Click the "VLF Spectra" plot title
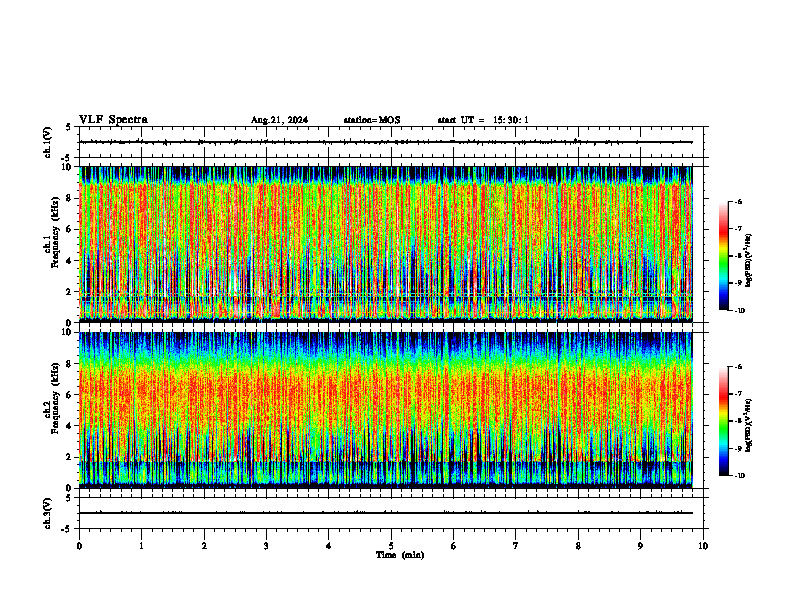Viewport: 792px width, 612px height. click(113, 120)
